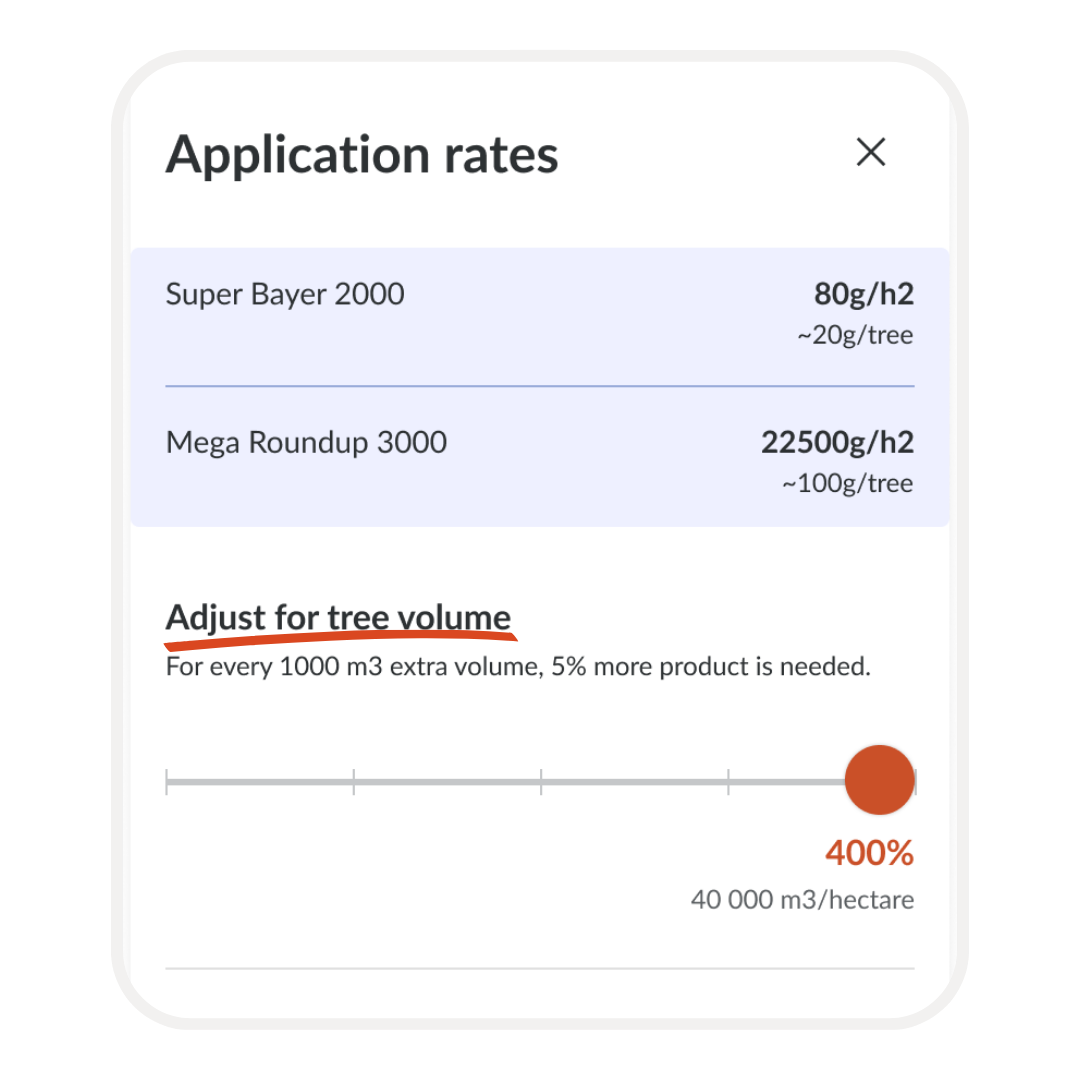Click the fourth tick mark on the slider
The image size is (1080, 1080).
coord(728,781)
